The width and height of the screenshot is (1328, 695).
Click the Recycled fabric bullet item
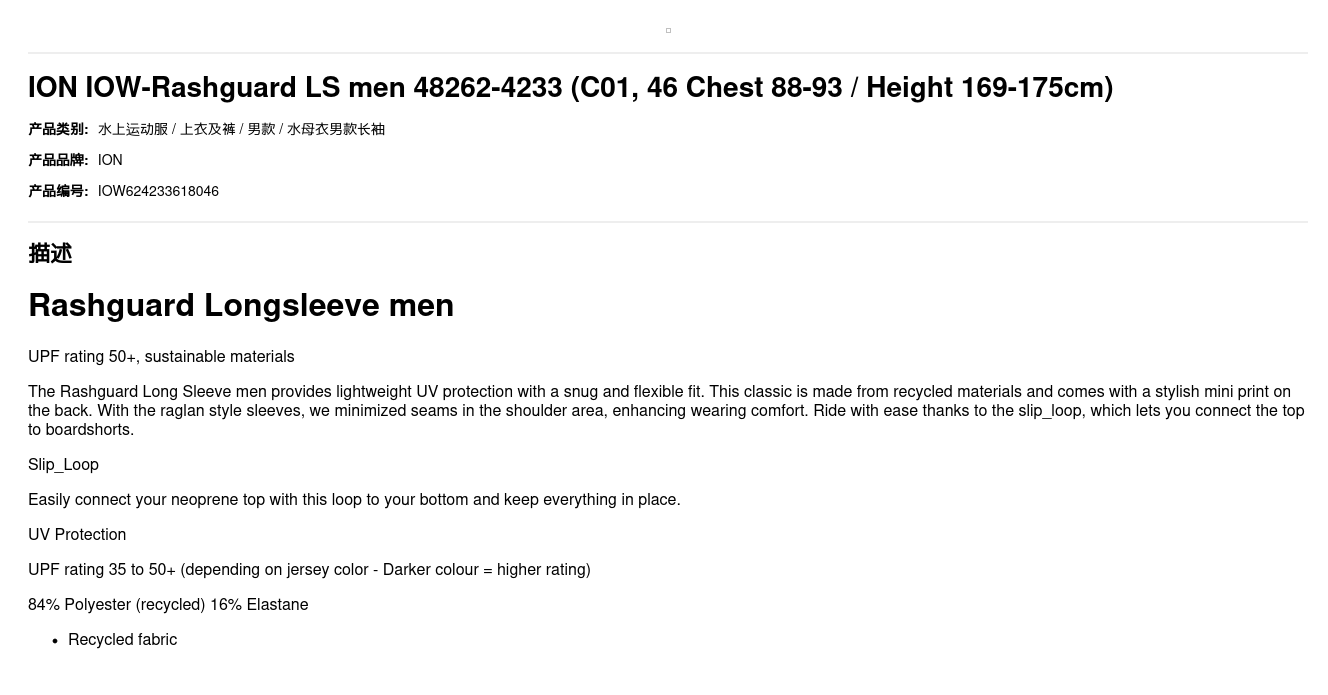tap(122, 640)
